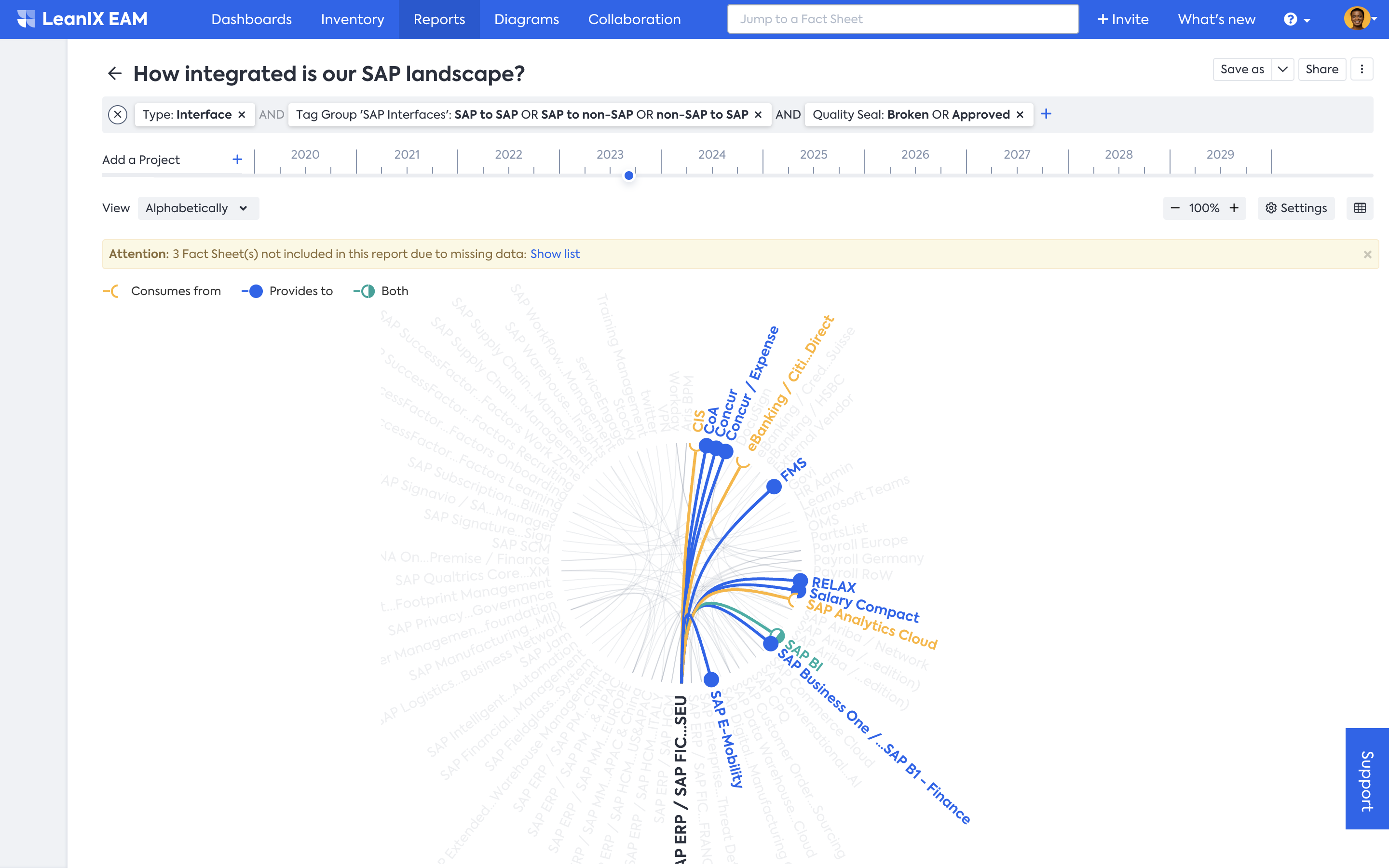Image resolution: width=1389 pixels, height=868 pixels.
Task: Open the Diagrams menu tab
Action: [526, 19]
